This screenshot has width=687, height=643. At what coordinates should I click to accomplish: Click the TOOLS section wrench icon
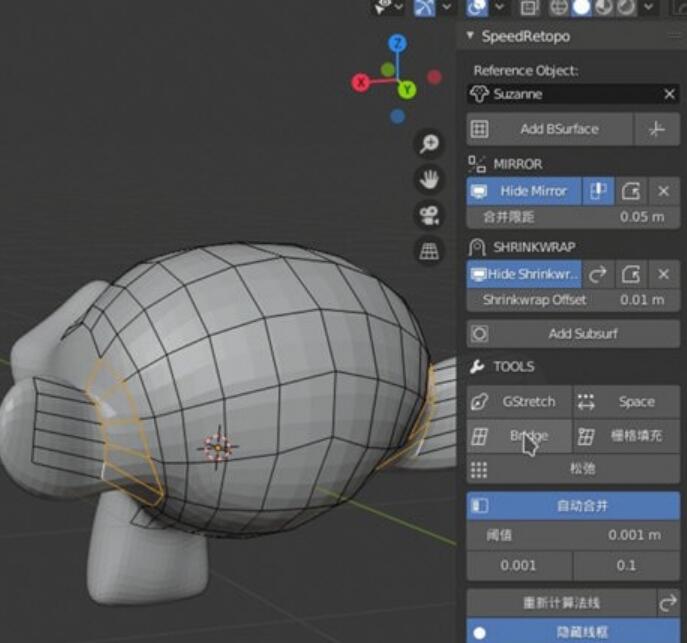(x=477, y=367)
